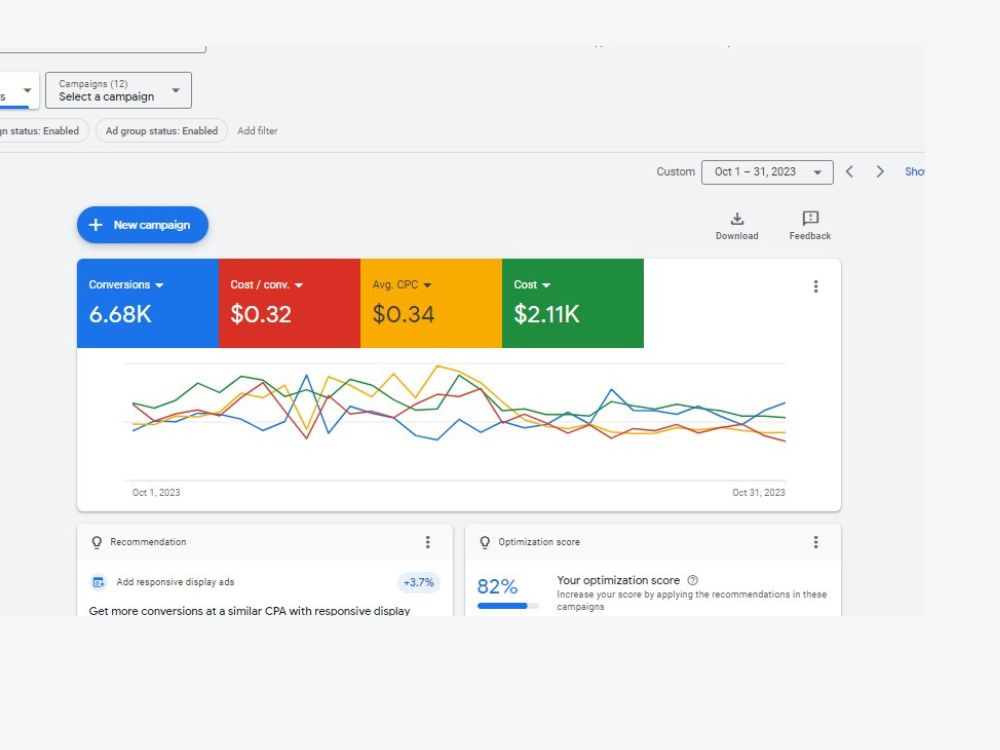Image resolution: width=1000 pixels, height=750 pixels.
Task: Click the Custom date range label
Action: (x=675, y=172)
